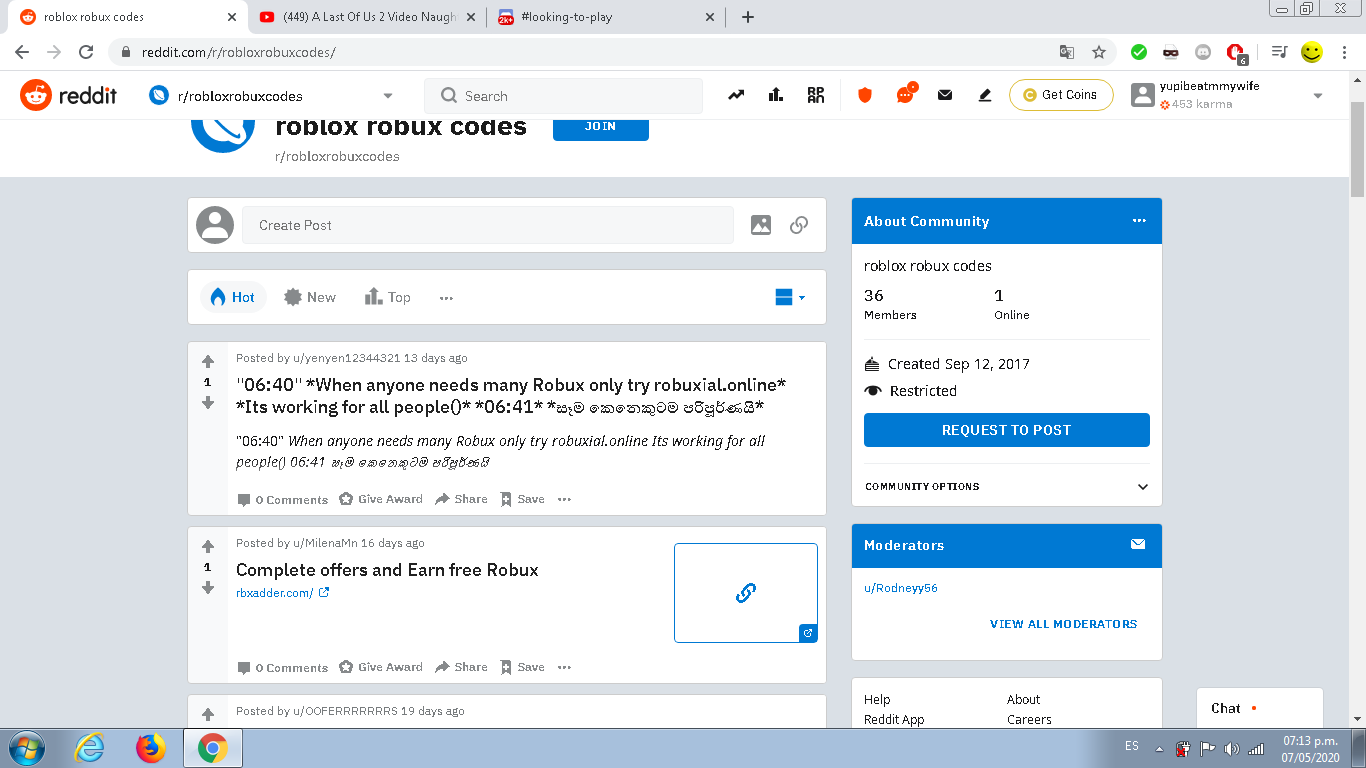Open trending feed via the chart icon
1366x768 pixels.
735,95
